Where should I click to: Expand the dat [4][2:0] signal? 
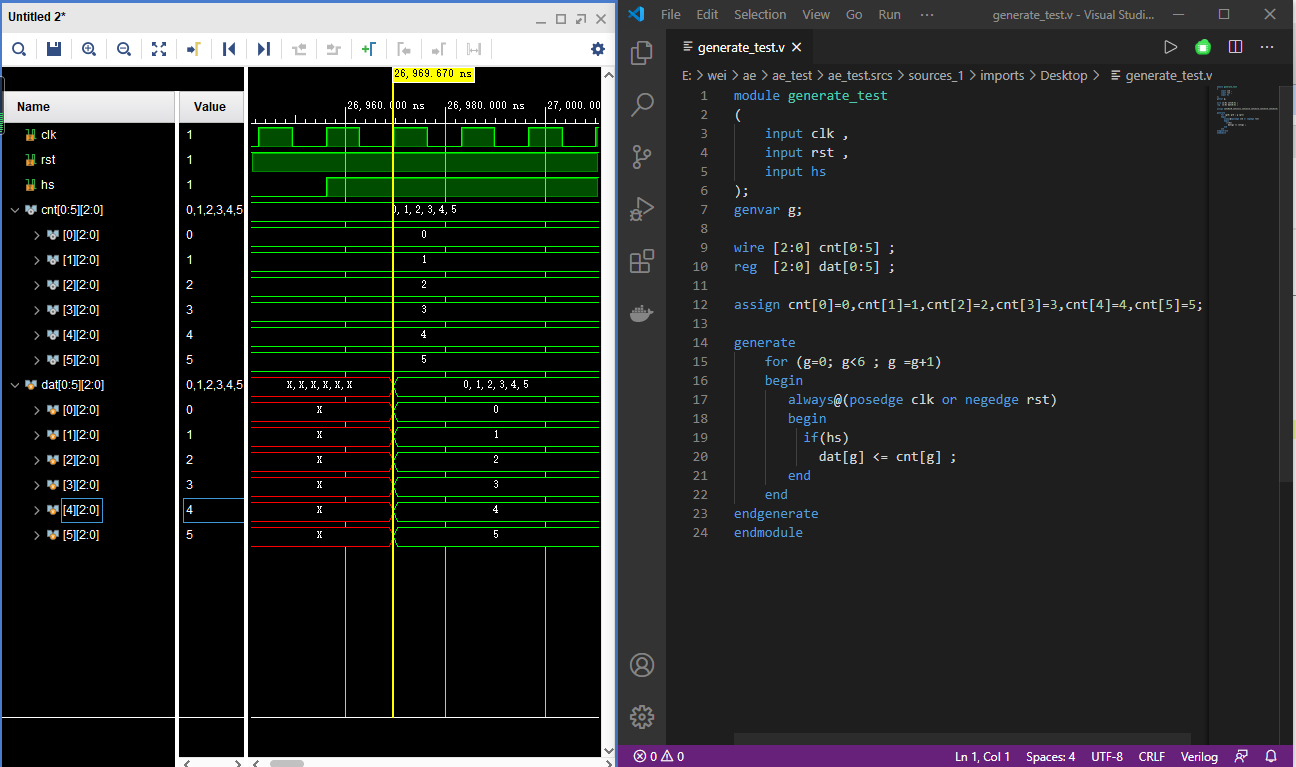(x=37, y=510)
